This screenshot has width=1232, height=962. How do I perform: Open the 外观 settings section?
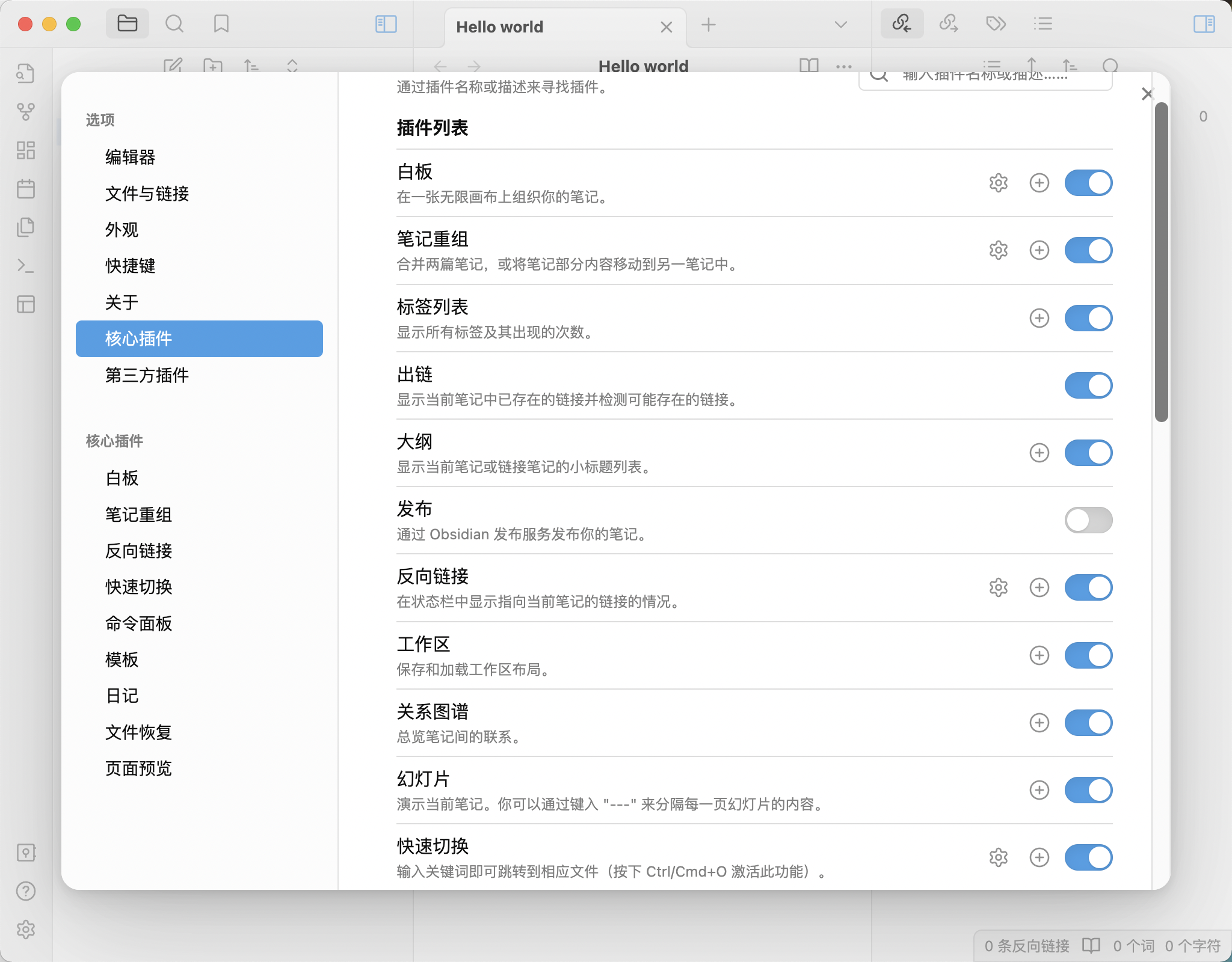122,230
